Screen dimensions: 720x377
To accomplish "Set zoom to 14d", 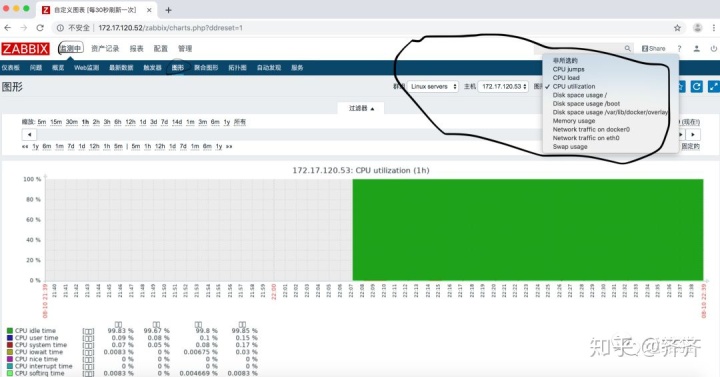I will pyautogui.click(x=177, y=122).
